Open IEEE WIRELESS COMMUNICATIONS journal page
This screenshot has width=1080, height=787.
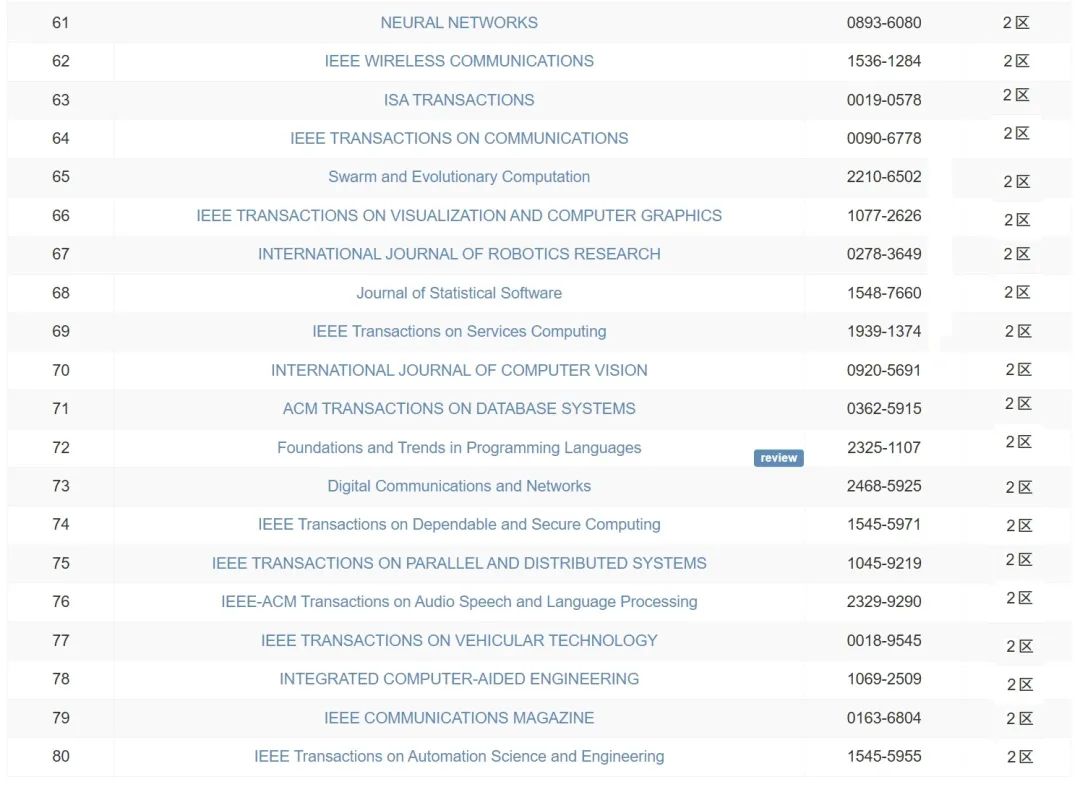(x=459, y=61)
